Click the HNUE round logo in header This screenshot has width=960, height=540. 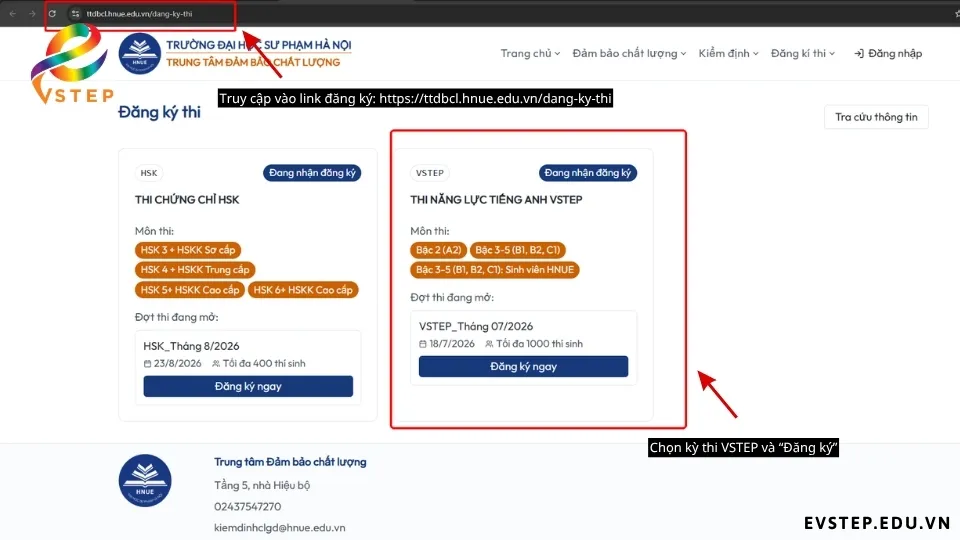(140, 54)
